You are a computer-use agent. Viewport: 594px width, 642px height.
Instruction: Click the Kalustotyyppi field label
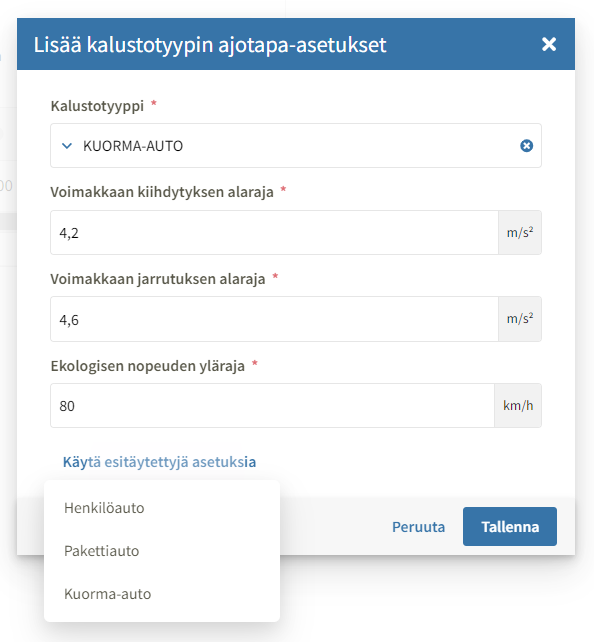tap(97, 106)
